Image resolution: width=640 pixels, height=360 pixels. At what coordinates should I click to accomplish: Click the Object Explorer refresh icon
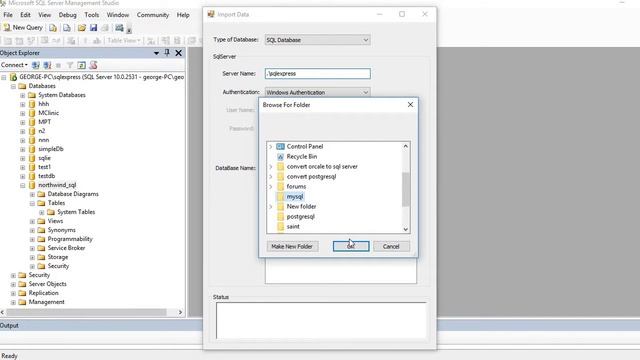click(x=82, y=65)
